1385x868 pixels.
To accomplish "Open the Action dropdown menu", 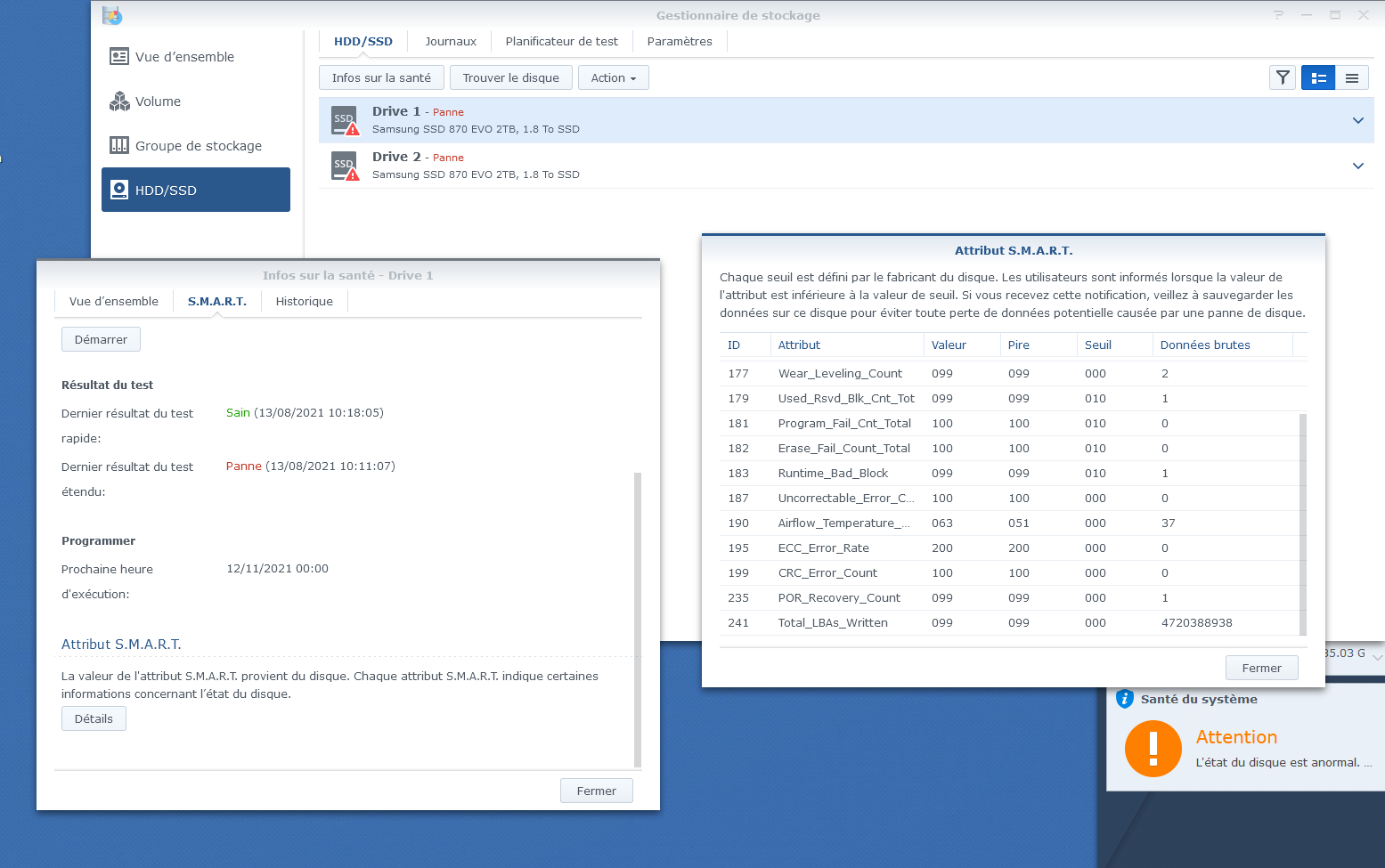I will tap(613, 78).
